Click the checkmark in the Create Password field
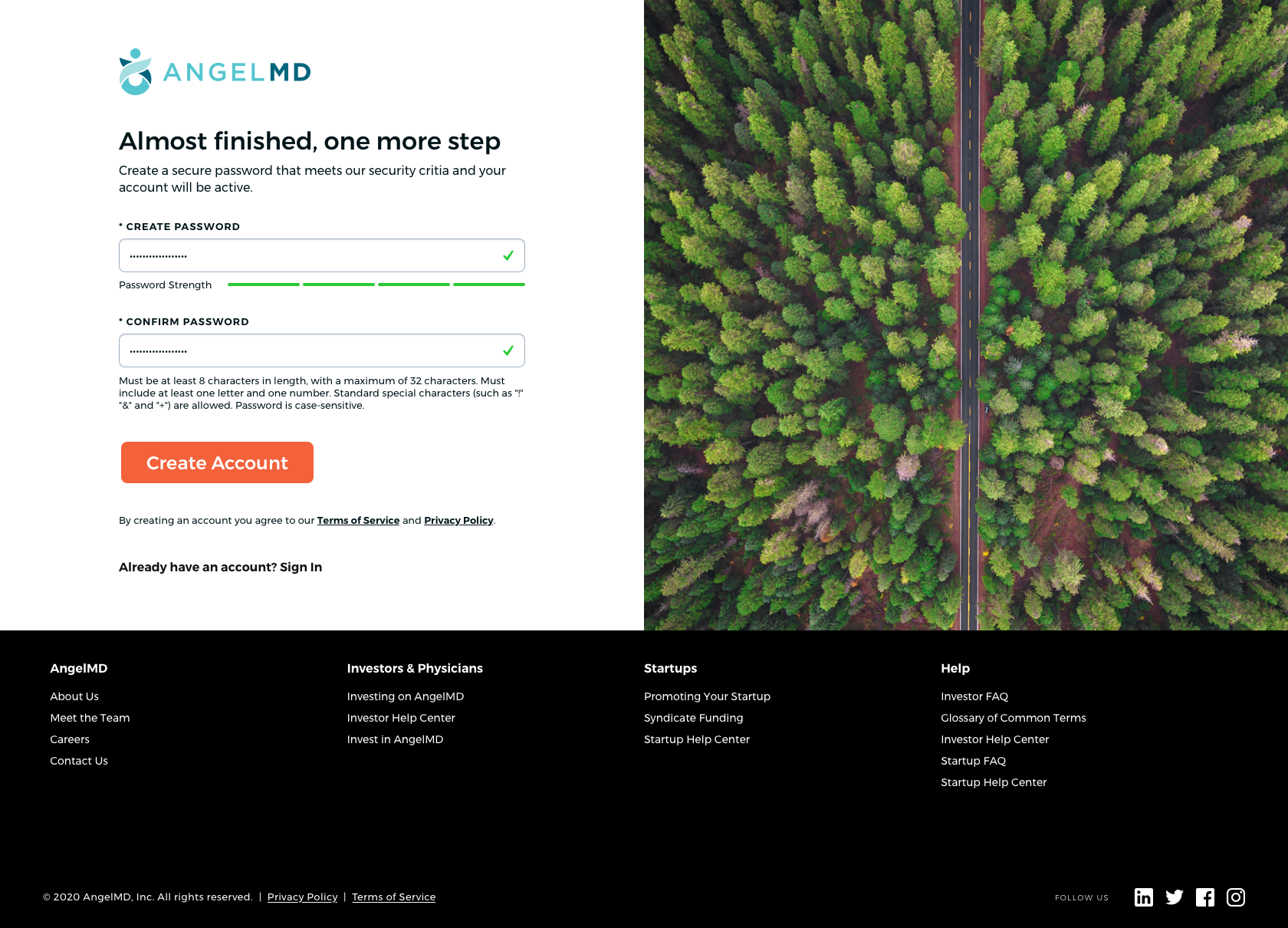The height and width of the screenshot is (928, 1288). [x=508, y=255]
